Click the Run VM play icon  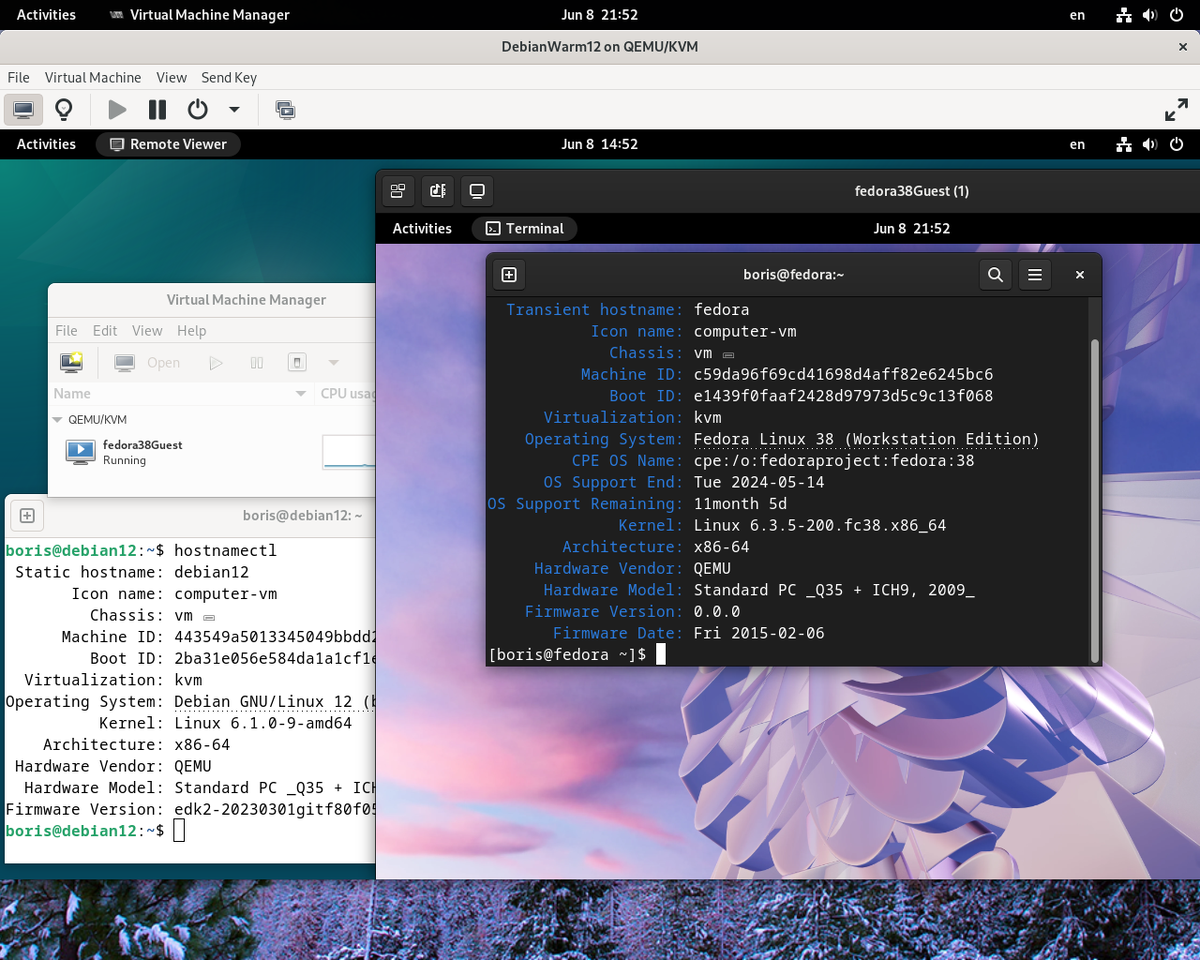point(117,109)
